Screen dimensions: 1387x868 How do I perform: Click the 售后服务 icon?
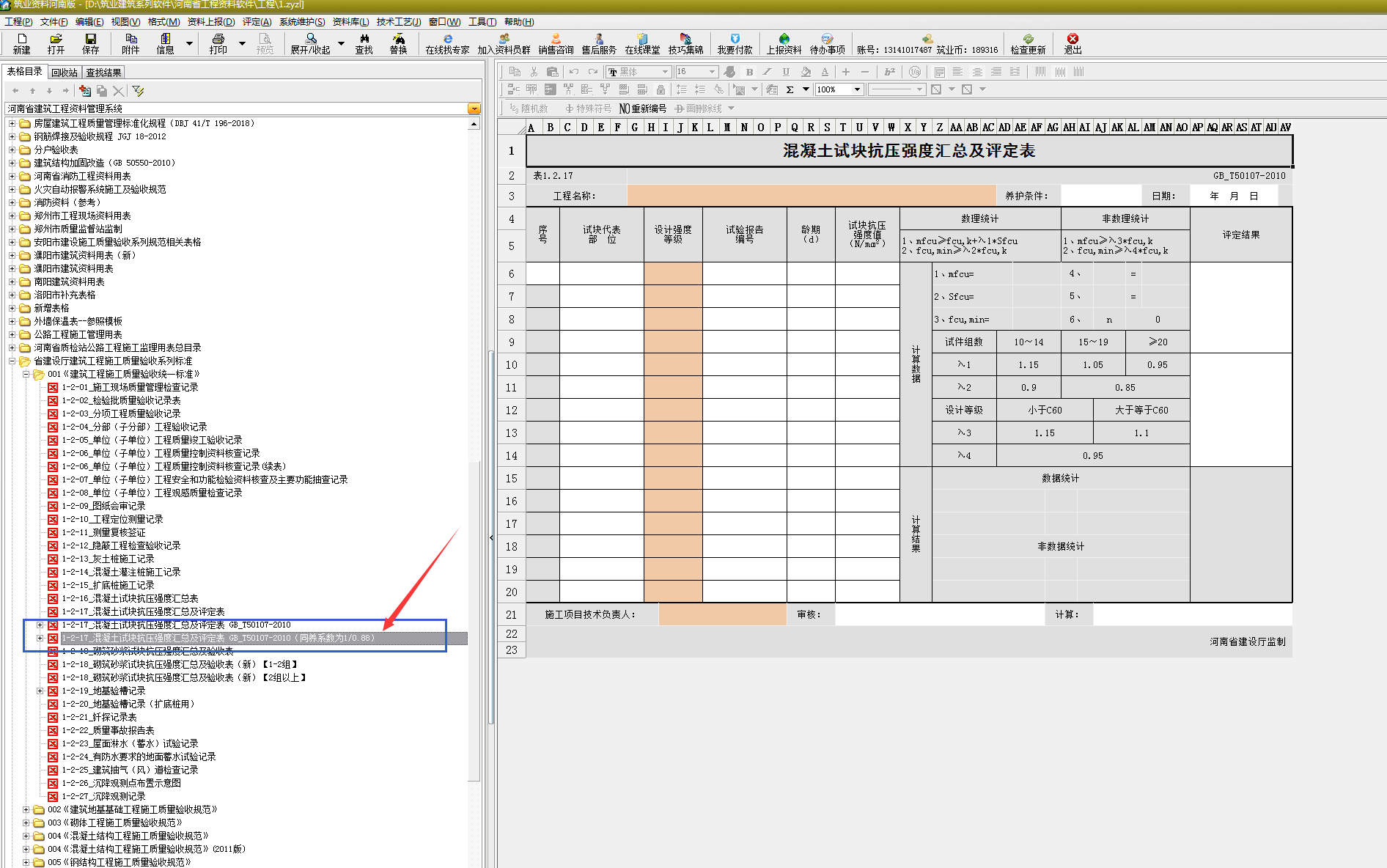point(599,44)
